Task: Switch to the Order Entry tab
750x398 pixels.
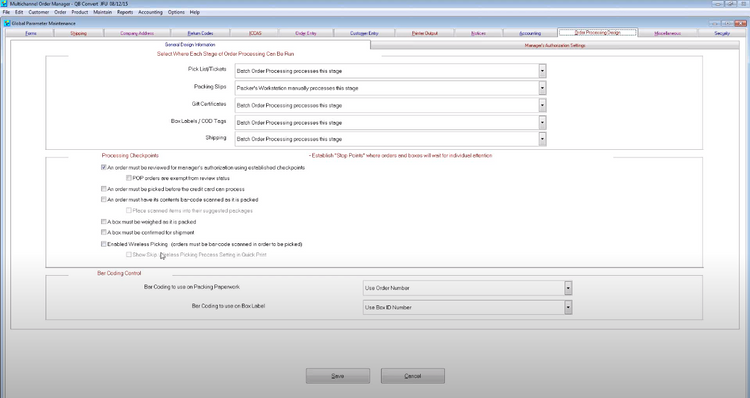Action: pyautogui.click(x=306, y=33)
